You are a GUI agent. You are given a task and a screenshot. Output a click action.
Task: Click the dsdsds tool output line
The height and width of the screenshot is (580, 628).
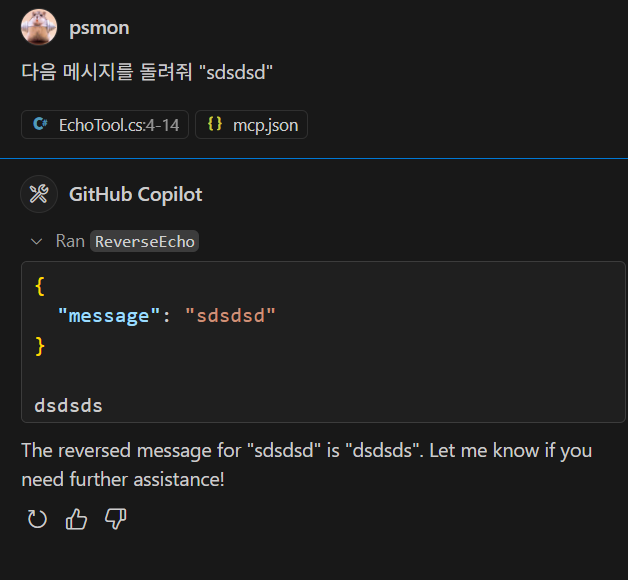pos(68,406)
